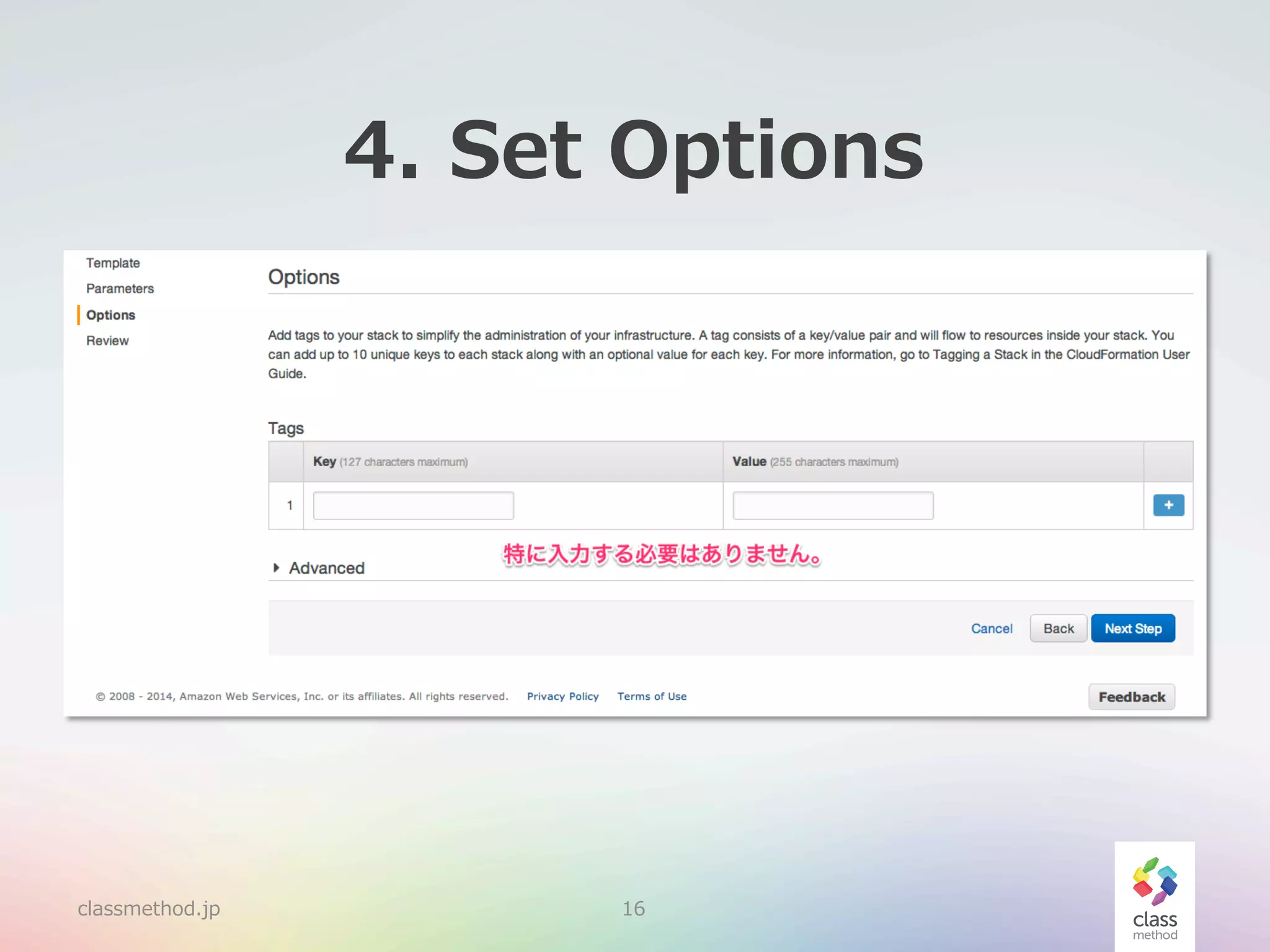Open the Terms of Use link

pos(652,696)
